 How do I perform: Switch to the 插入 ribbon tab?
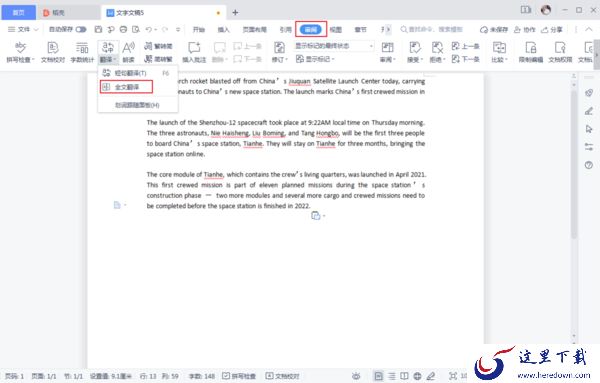(x=223, y=29)
